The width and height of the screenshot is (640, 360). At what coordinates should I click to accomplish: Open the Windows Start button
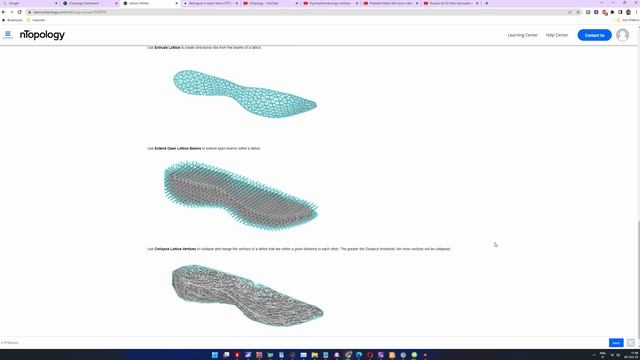pyautogui.click(x=215, y=355)
